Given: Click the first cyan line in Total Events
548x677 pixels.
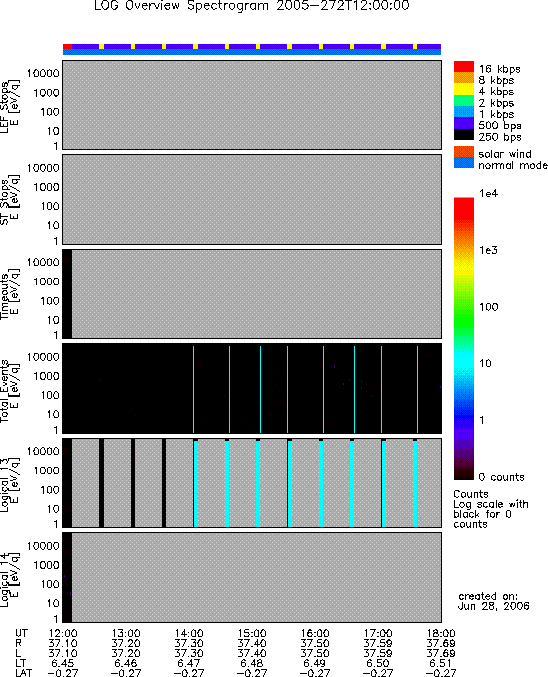Looking at the screenshot, I should tap(193, 389).
